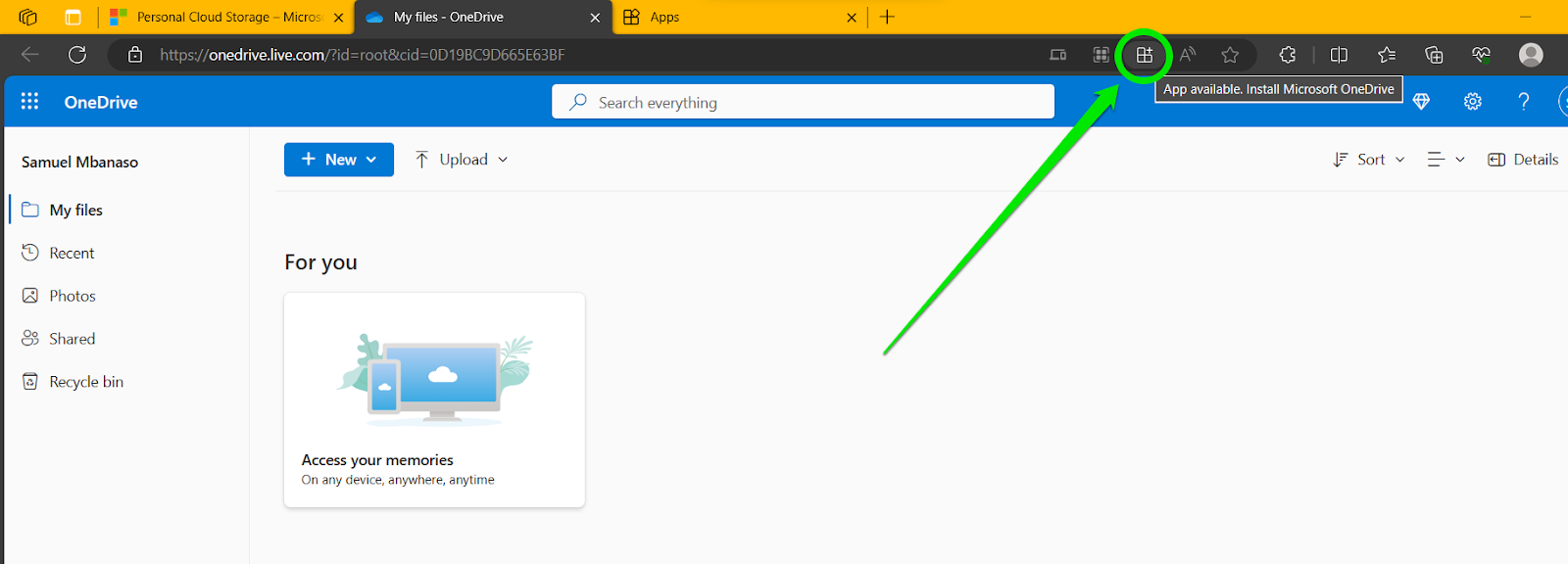Close the Personal Cloud Storage tab
The width and height of the screenshot is (1568, 564).
[x=338, y=18]
